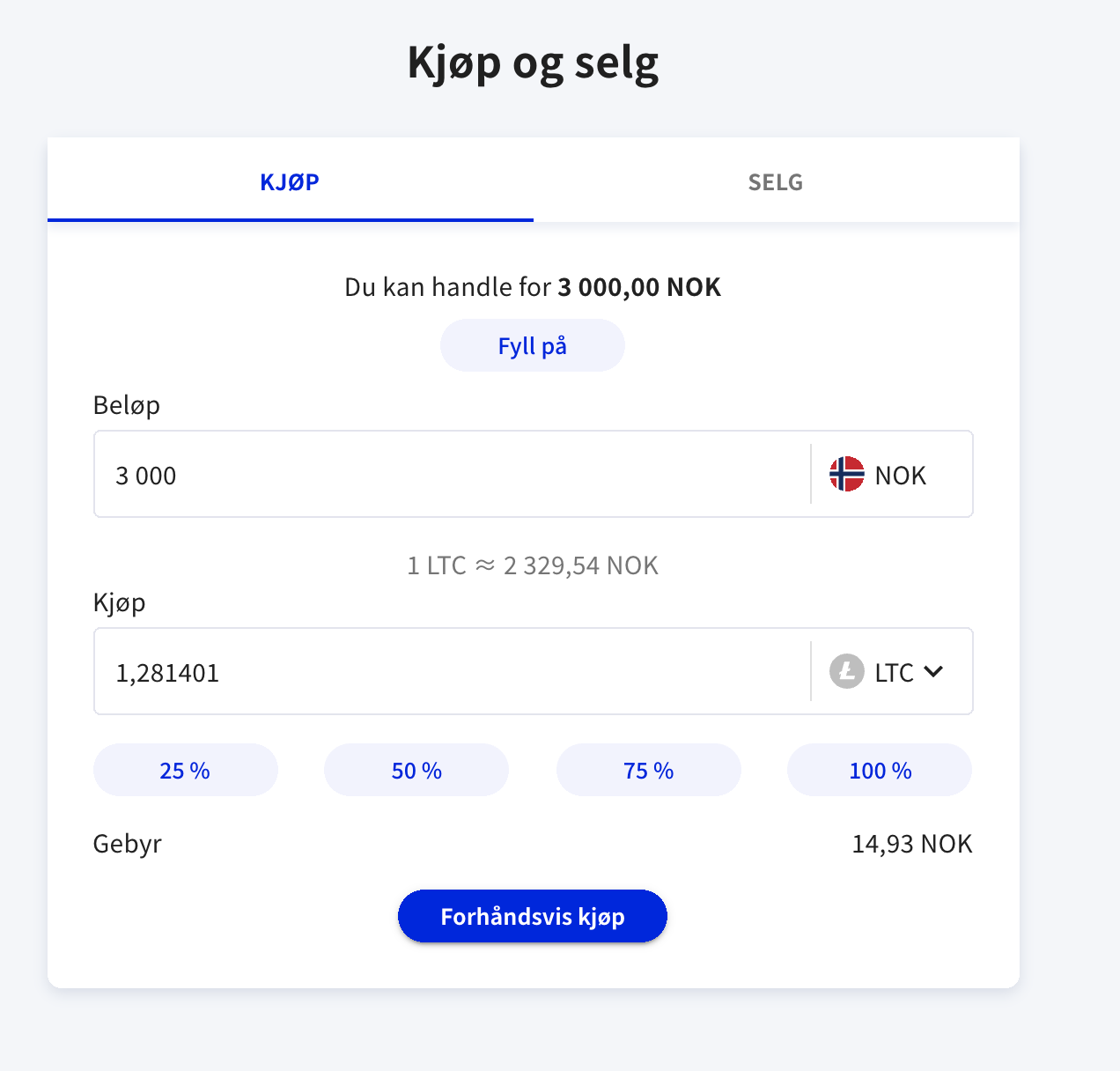Click the Litecoin coin icon
1120x1071 pixels.
pos(846,671)
